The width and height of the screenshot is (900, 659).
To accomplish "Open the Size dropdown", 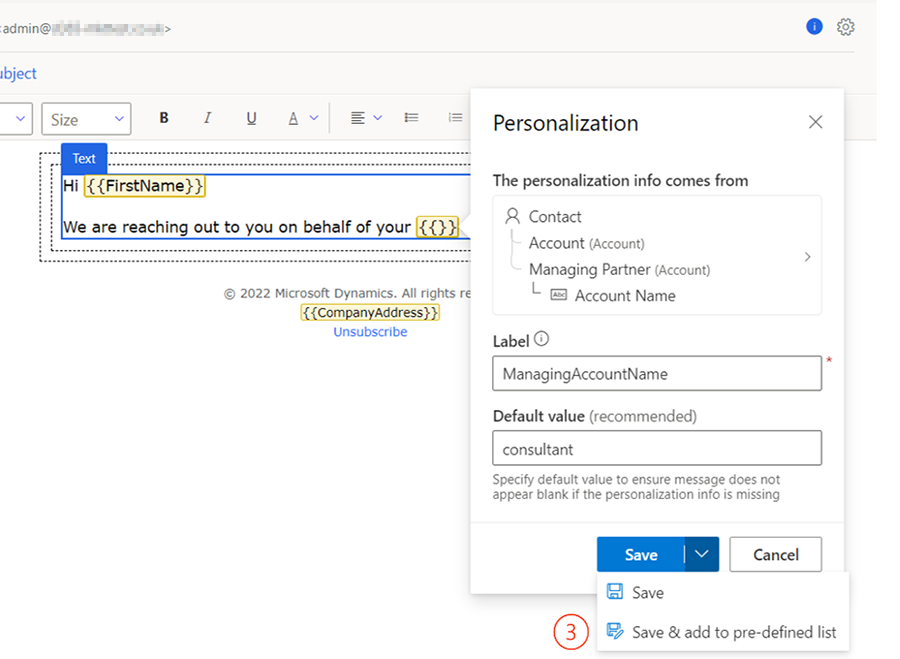I will click(86, 117).
